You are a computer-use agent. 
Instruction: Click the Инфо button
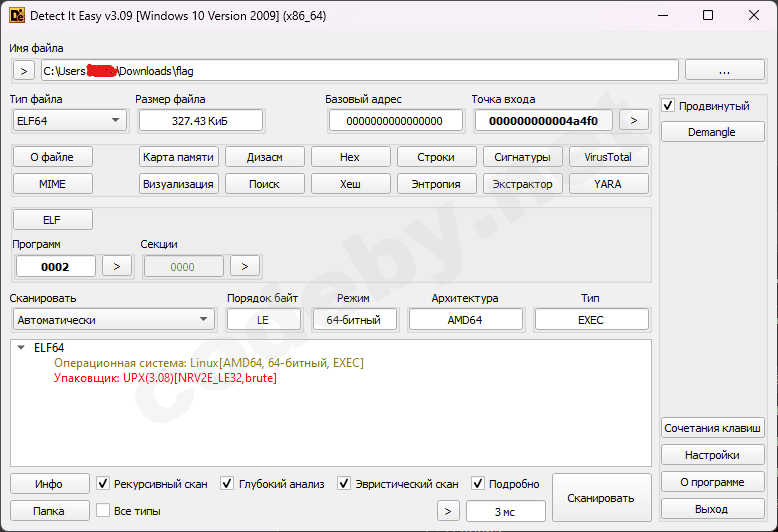[49, 483]
